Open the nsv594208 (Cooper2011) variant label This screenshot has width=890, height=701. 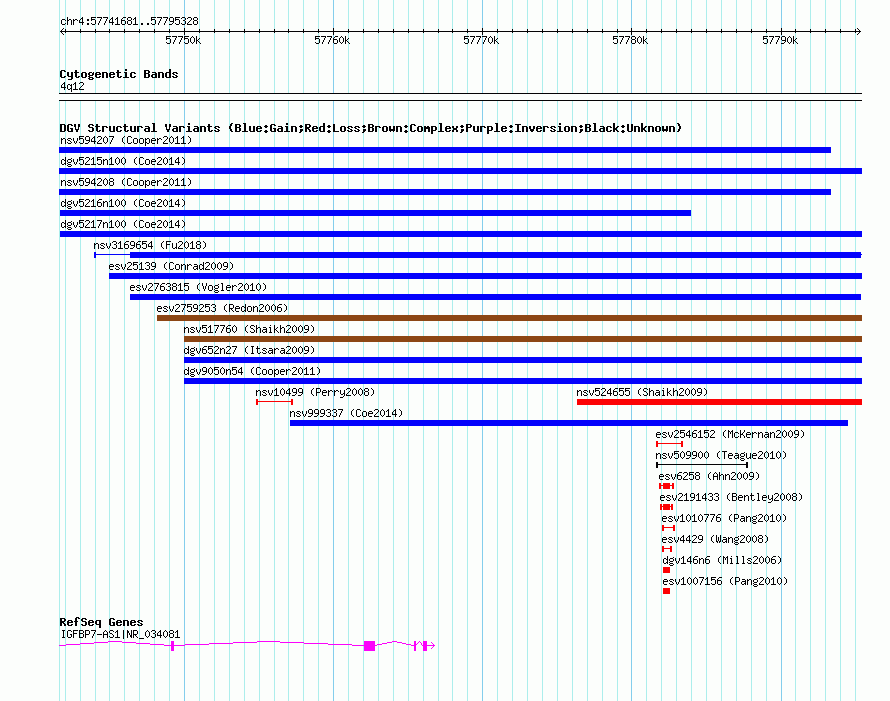126,182
